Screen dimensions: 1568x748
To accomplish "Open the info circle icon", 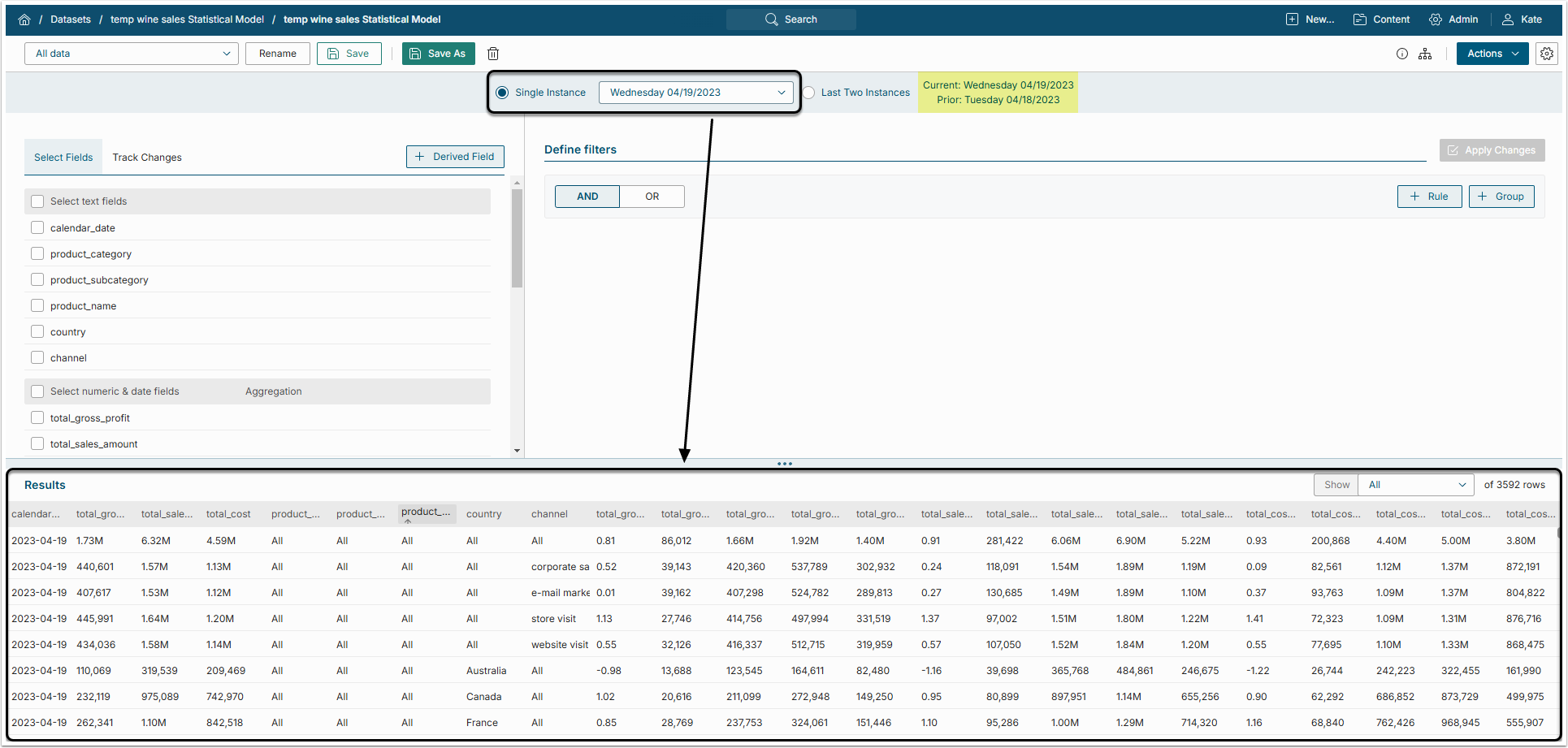I will (1401, 54).
